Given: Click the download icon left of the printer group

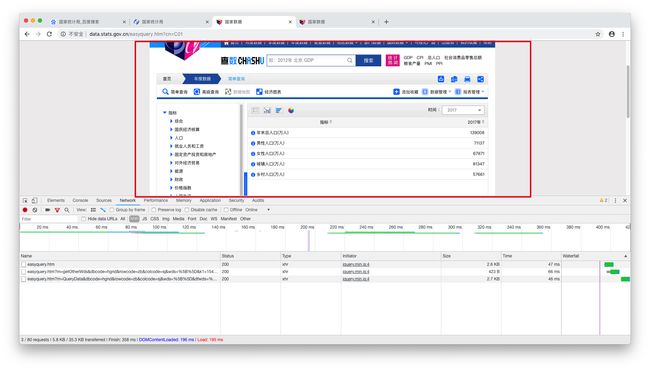Looking at the screenshot, I should [x=441, y=79].
